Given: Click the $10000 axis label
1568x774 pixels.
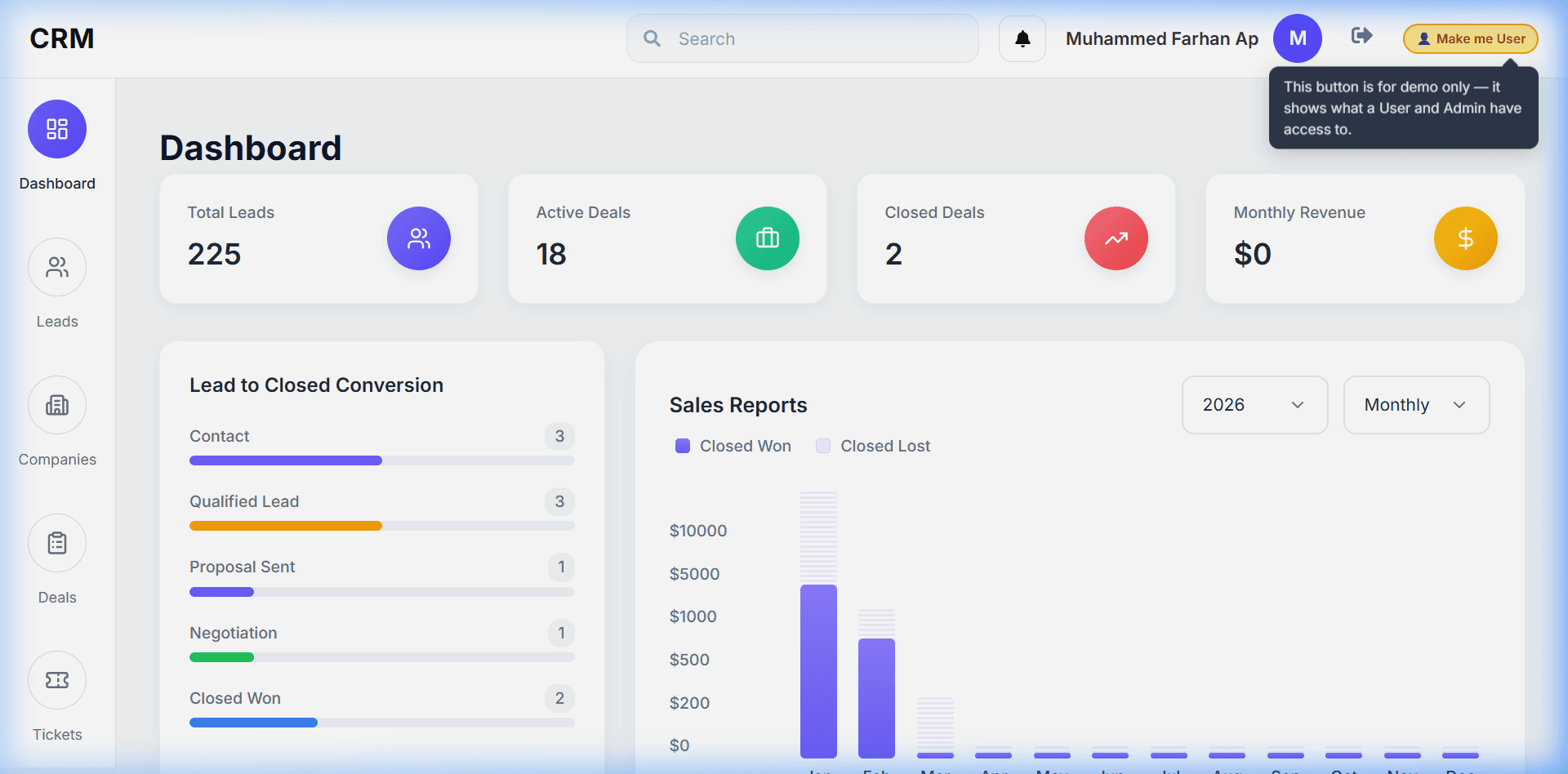Looking at the screenshot, I should (698, 531).
